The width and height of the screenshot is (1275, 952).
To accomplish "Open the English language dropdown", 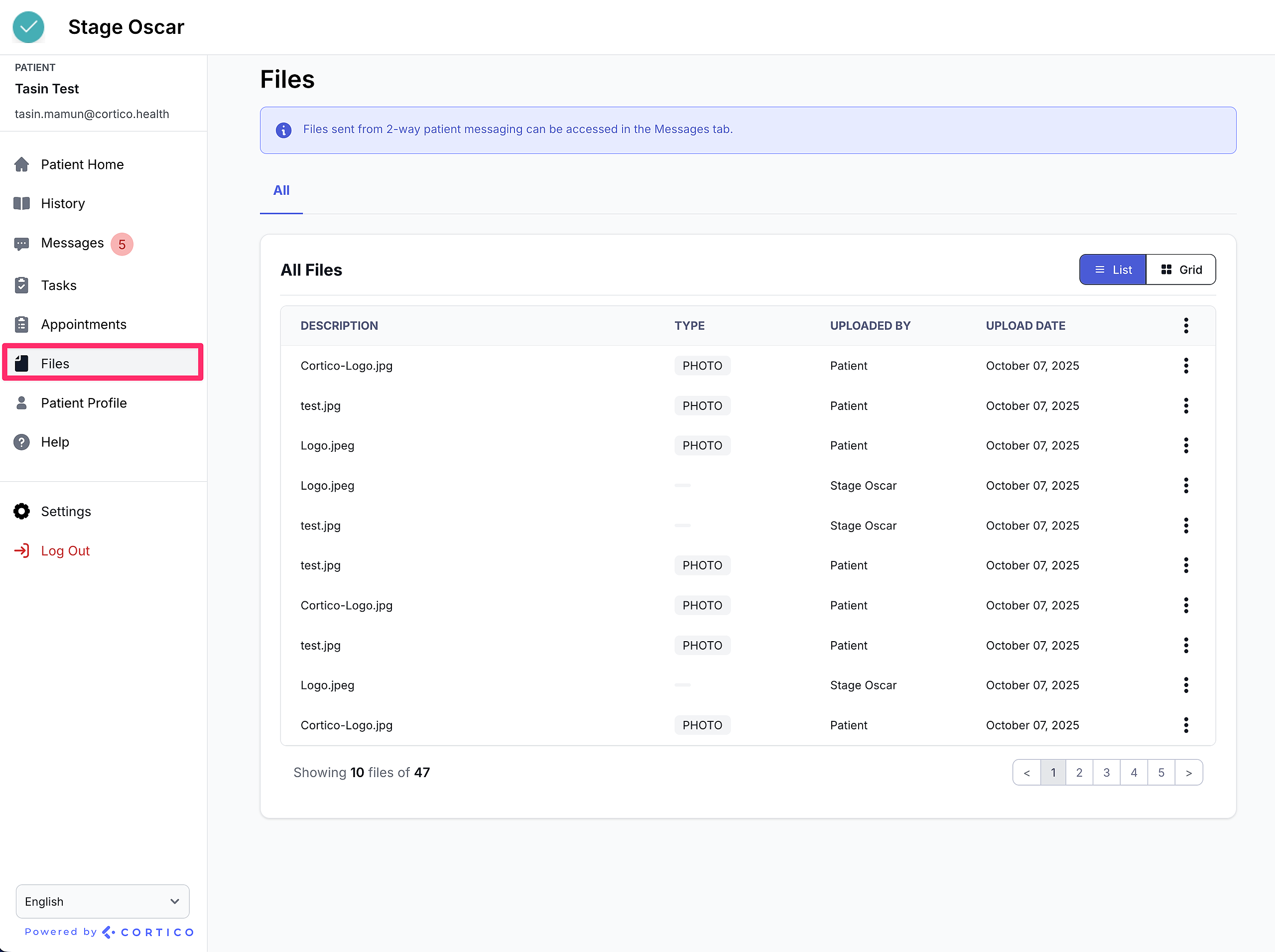I will [103, 901].
